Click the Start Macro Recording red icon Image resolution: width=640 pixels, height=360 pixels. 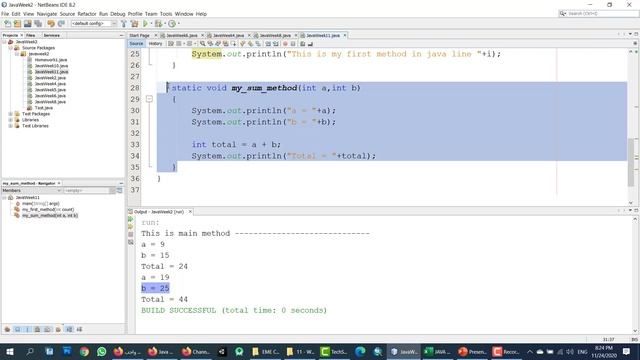click(285, 44)
